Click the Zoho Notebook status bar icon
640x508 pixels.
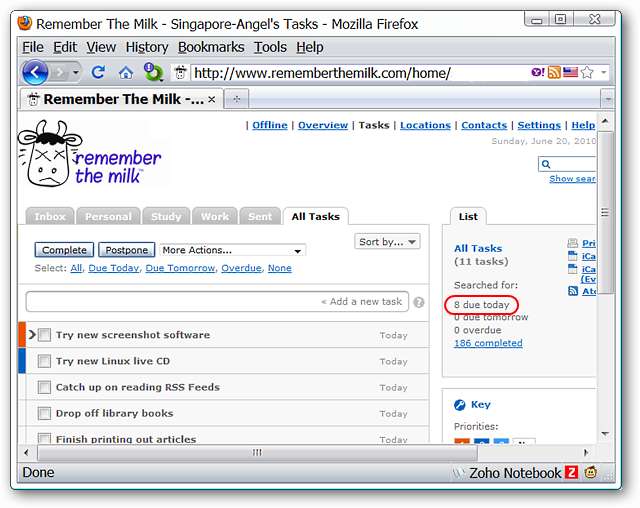click(572, 473)
